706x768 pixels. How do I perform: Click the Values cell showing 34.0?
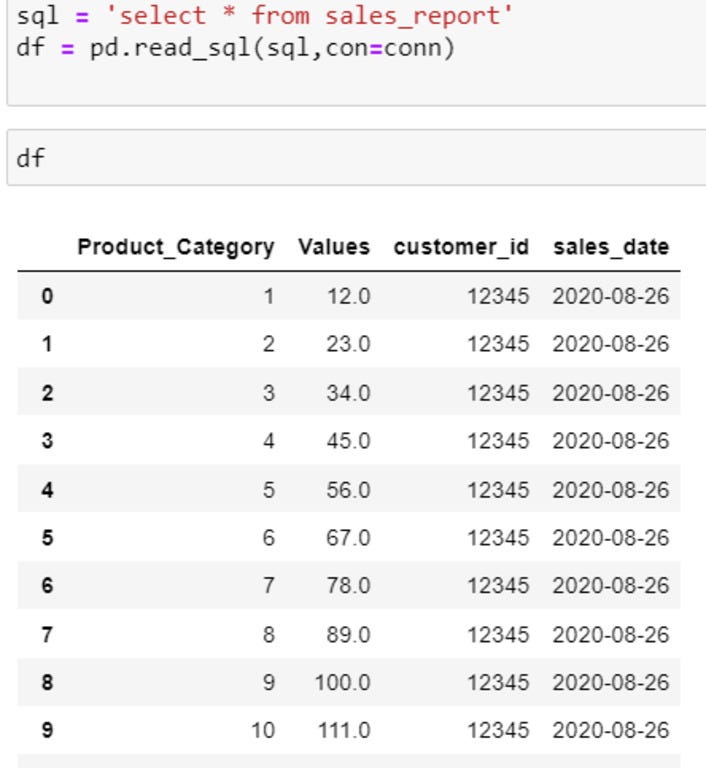pos(348,393)
